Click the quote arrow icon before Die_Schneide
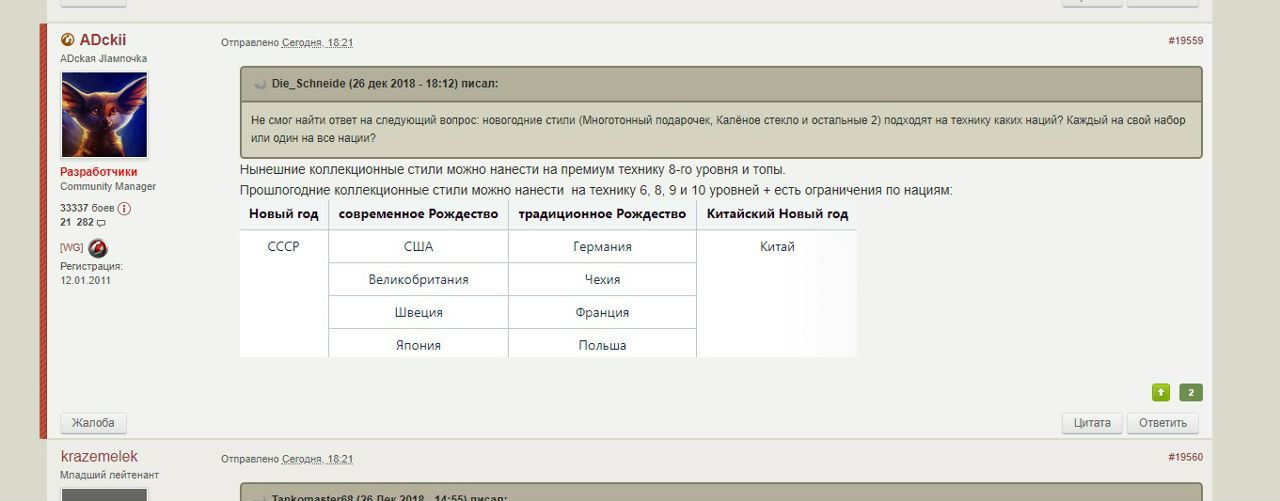 point(259,84)
